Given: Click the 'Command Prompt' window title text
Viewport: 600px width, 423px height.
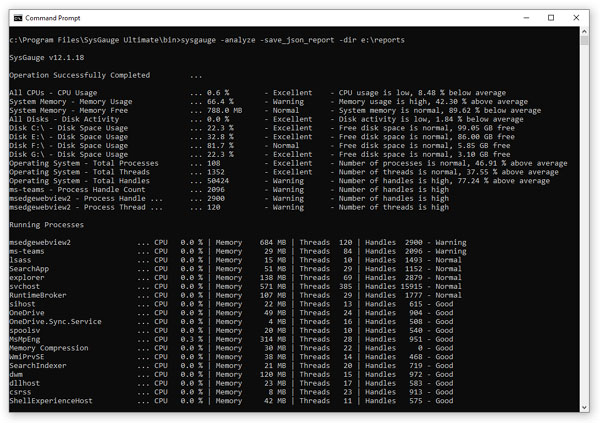Looking at the screenshot, I should 53,18.
